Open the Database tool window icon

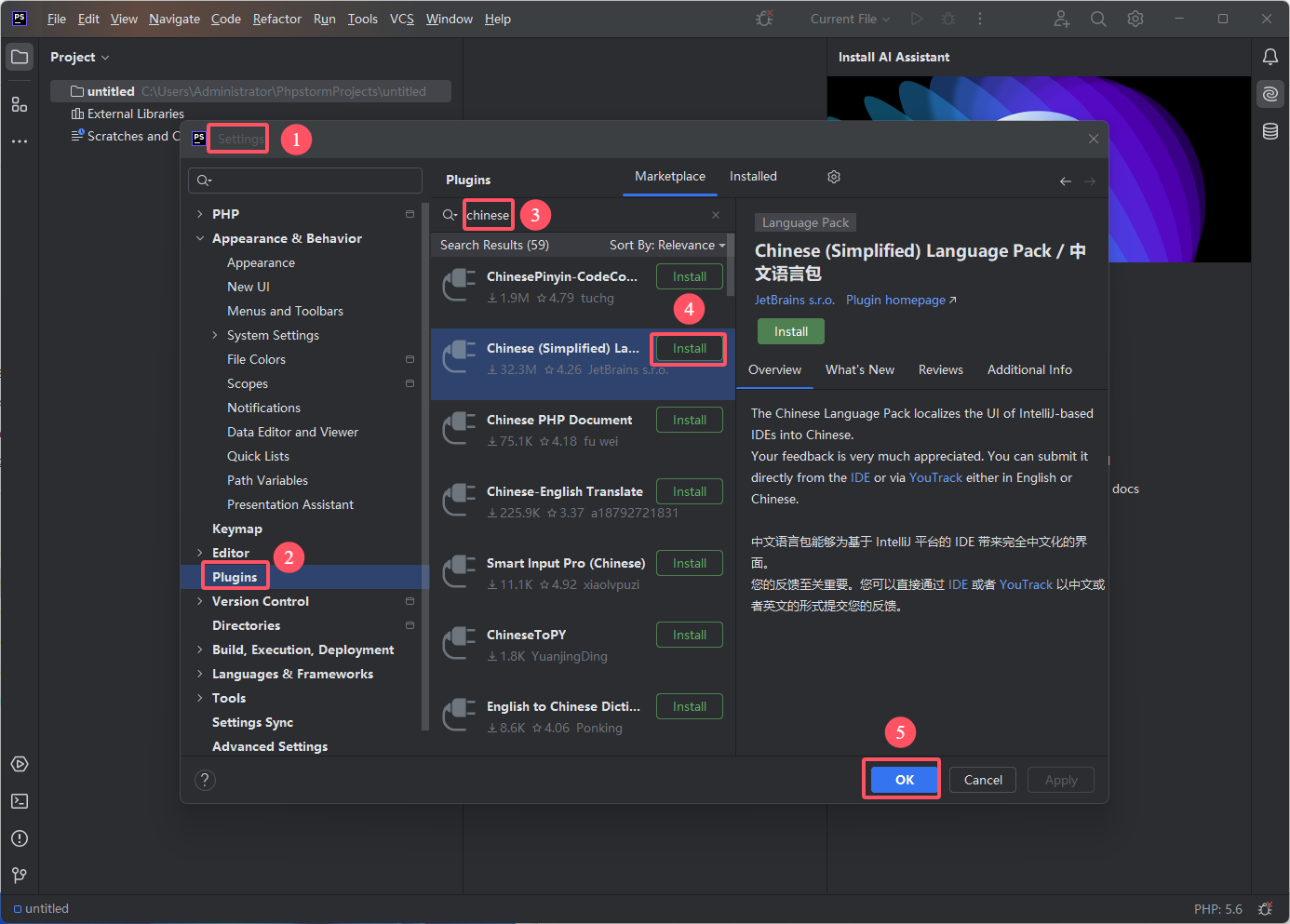point(1270,131)
